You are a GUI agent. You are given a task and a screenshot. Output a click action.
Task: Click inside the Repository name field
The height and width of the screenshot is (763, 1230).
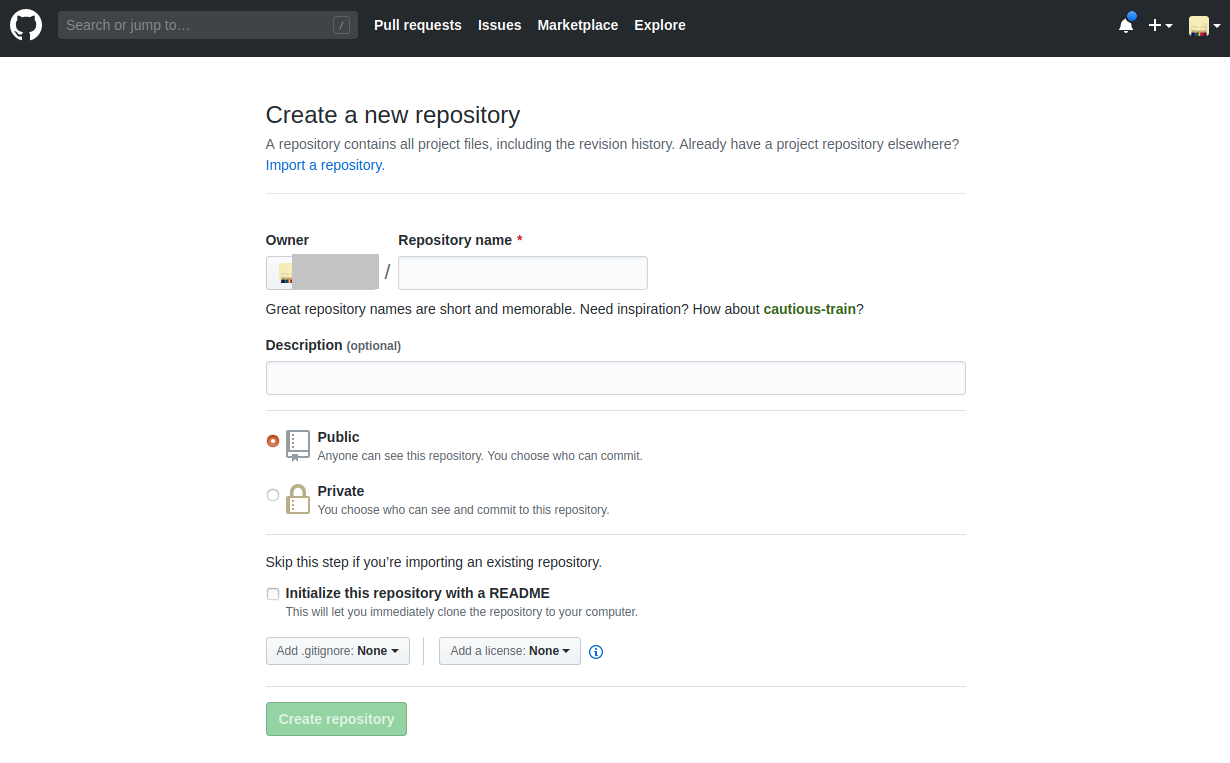coord(522,272)
